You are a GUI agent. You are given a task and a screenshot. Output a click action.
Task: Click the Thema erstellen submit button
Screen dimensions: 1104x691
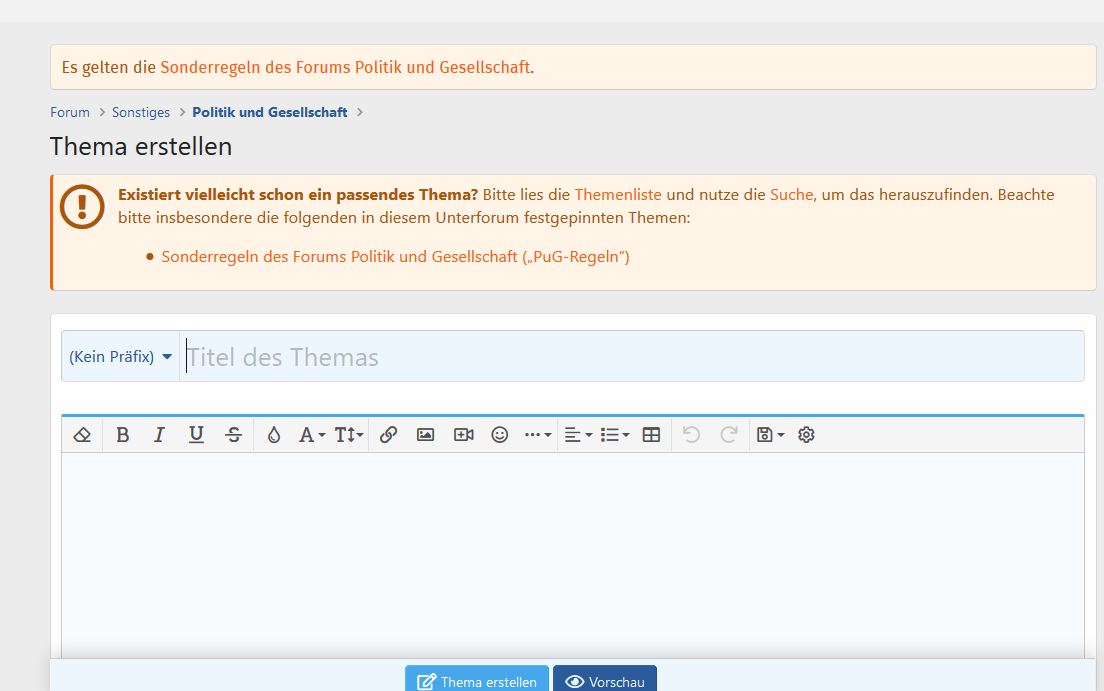click(477, 680)
